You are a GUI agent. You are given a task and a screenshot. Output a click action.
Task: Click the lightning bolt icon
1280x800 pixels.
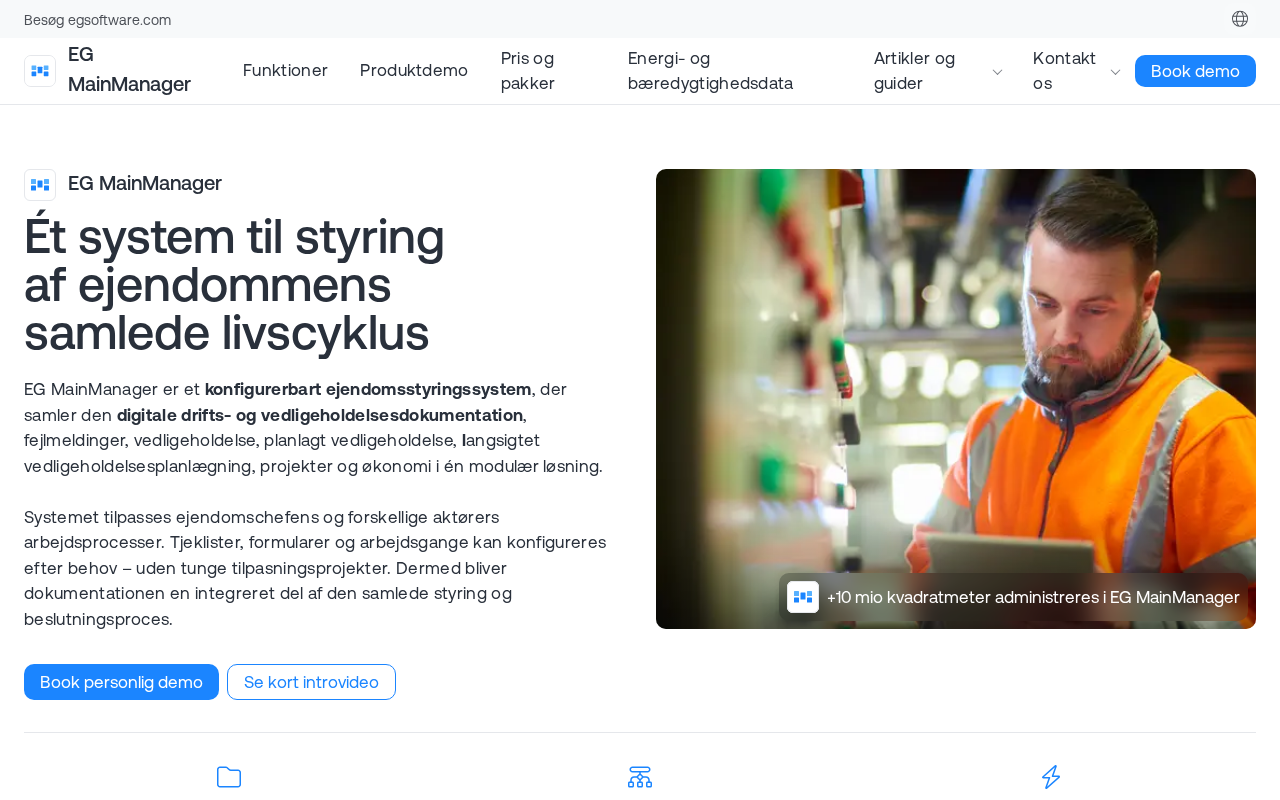tap(1051, 777)
